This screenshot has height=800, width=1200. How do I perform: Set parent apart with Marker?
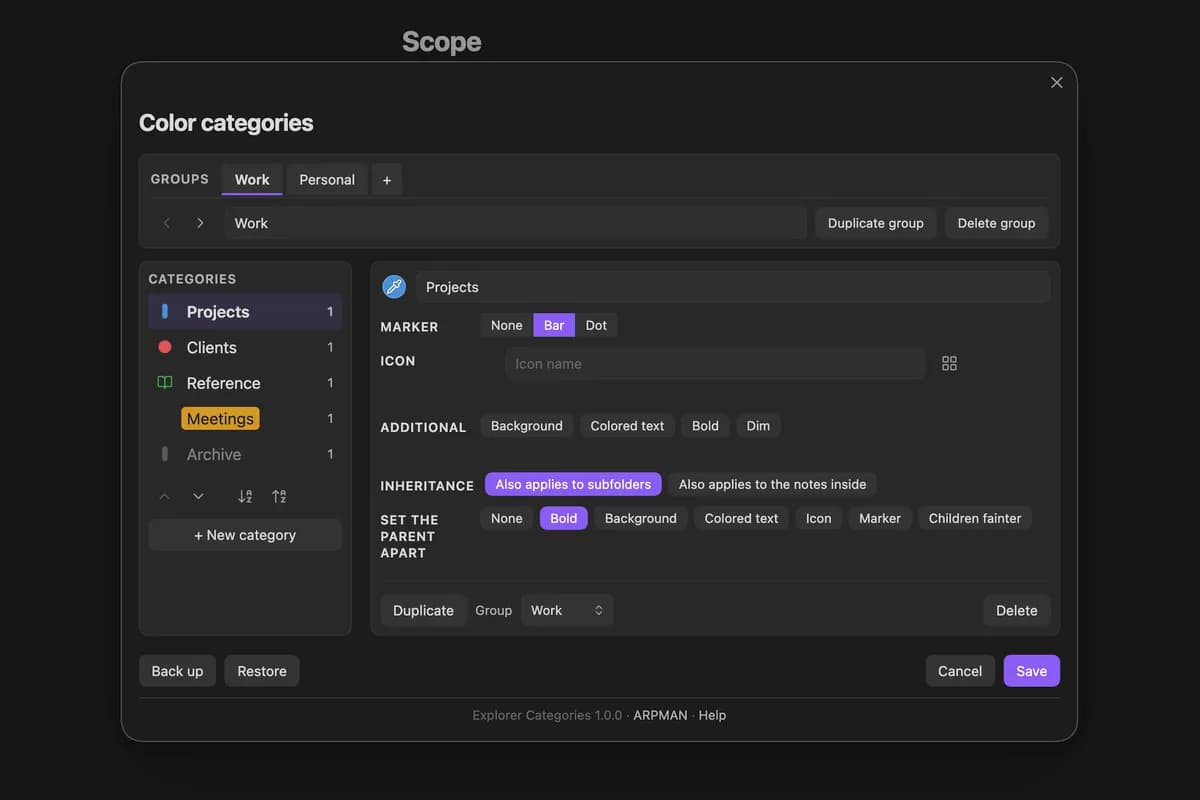(880, 518)
